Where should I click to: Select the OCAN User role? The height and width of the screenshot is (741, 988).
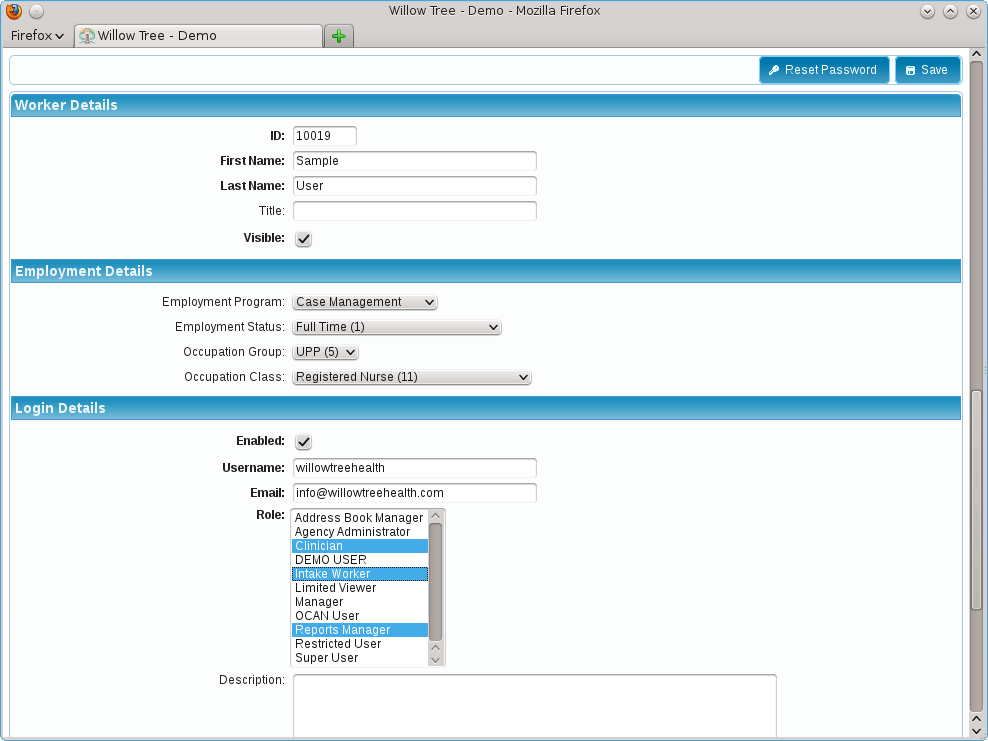(x=360, y=616)
